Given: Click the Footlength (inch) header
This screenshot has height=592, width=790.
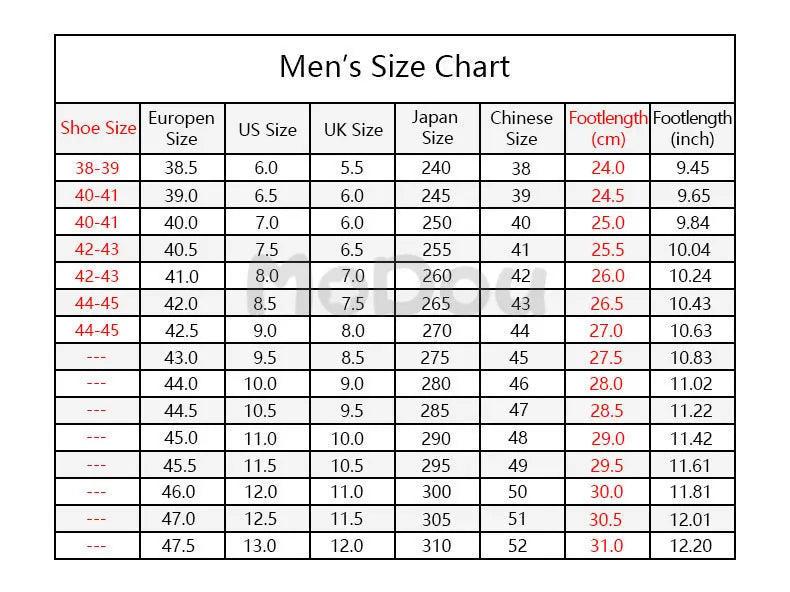Looking at the screenshot, I should pos(692,128).
